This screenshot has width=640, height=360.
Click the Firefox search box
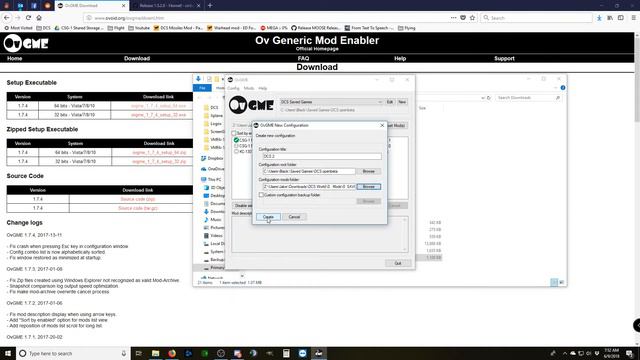[536, 18]
